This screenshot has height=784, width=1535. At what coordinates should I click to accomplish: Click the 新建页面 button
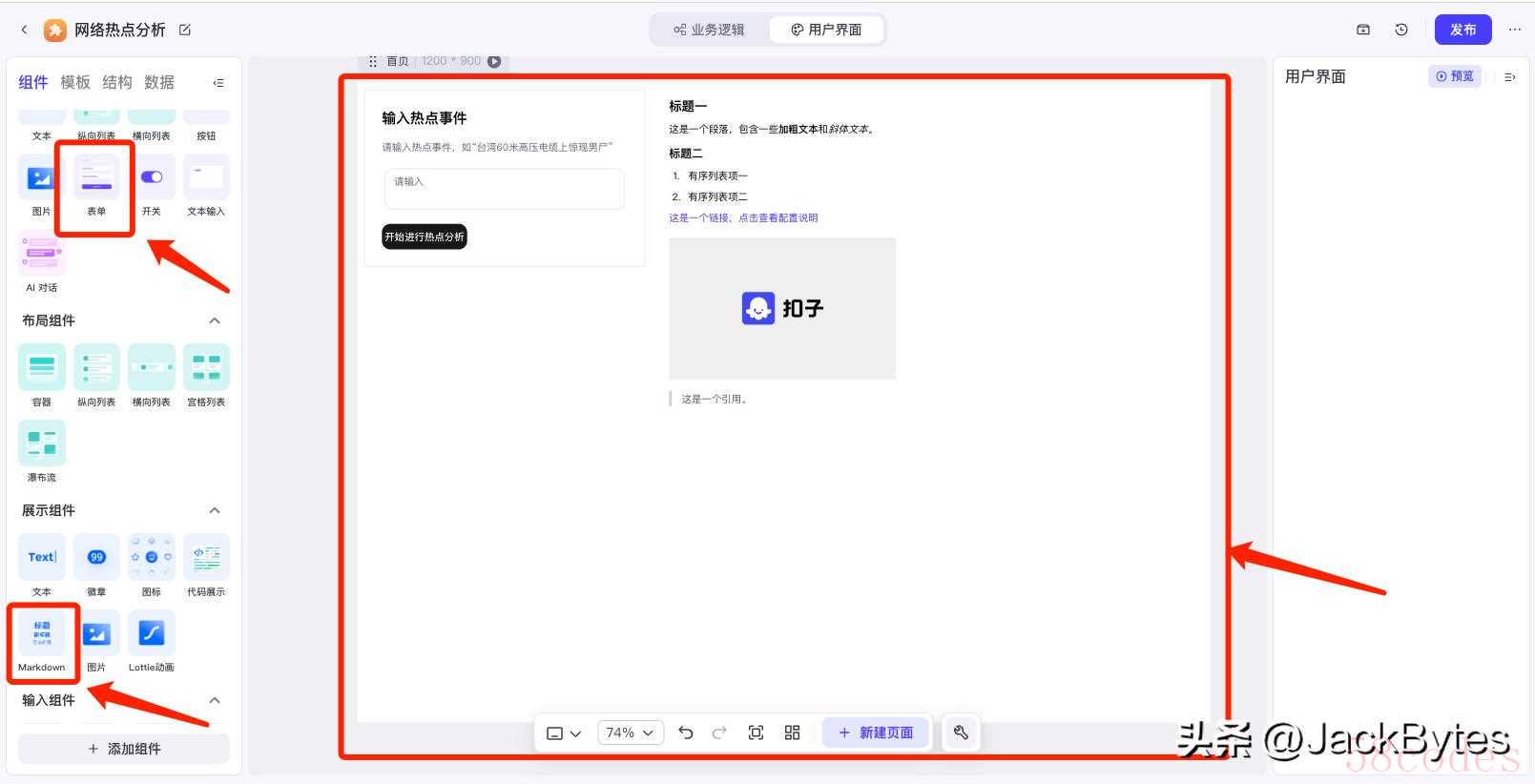point(875,732)
